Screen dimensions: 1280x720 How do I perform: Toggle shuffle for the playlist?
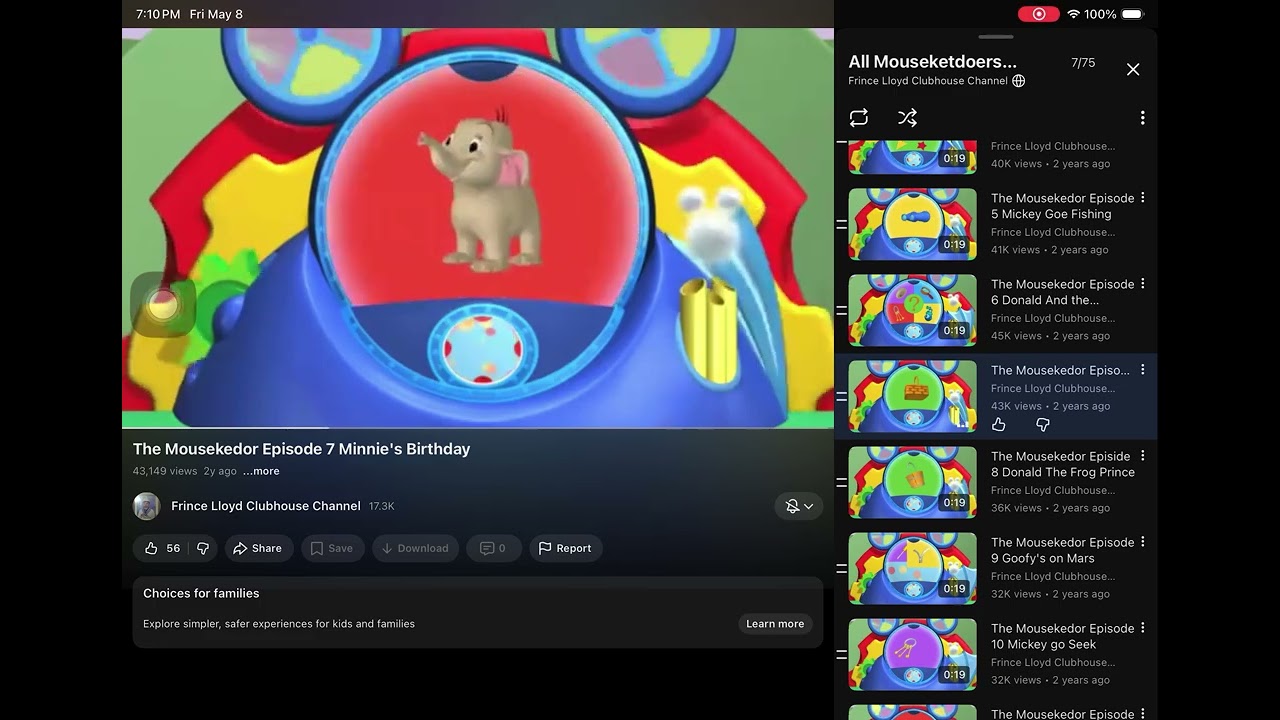click(907, 118)
